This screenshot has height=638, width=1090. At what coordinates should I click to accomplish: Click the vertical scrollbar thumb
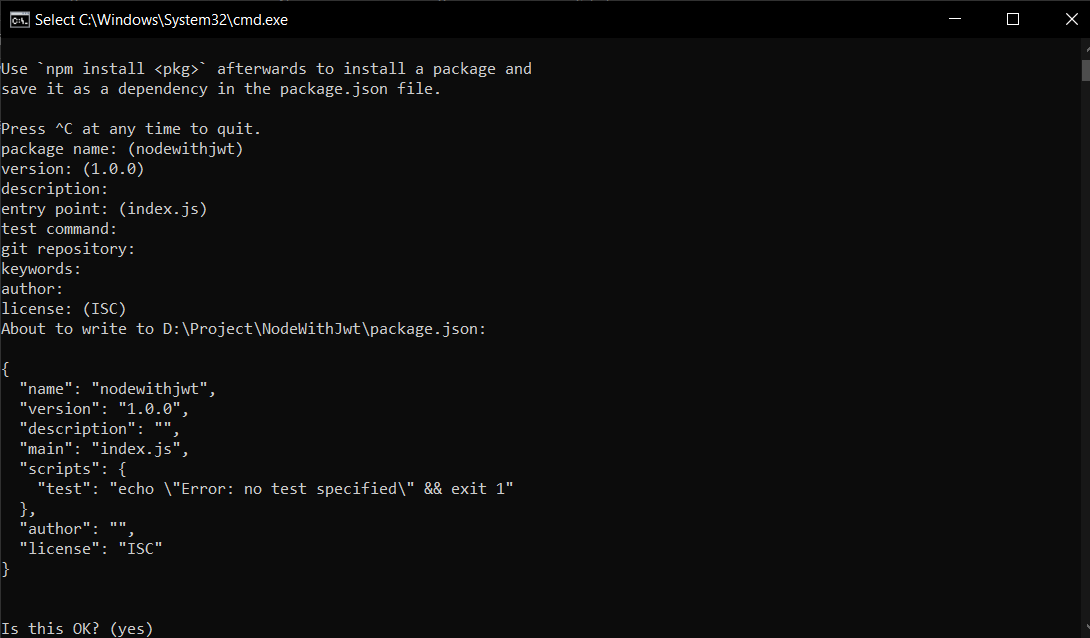click(x=1085, y=70)
